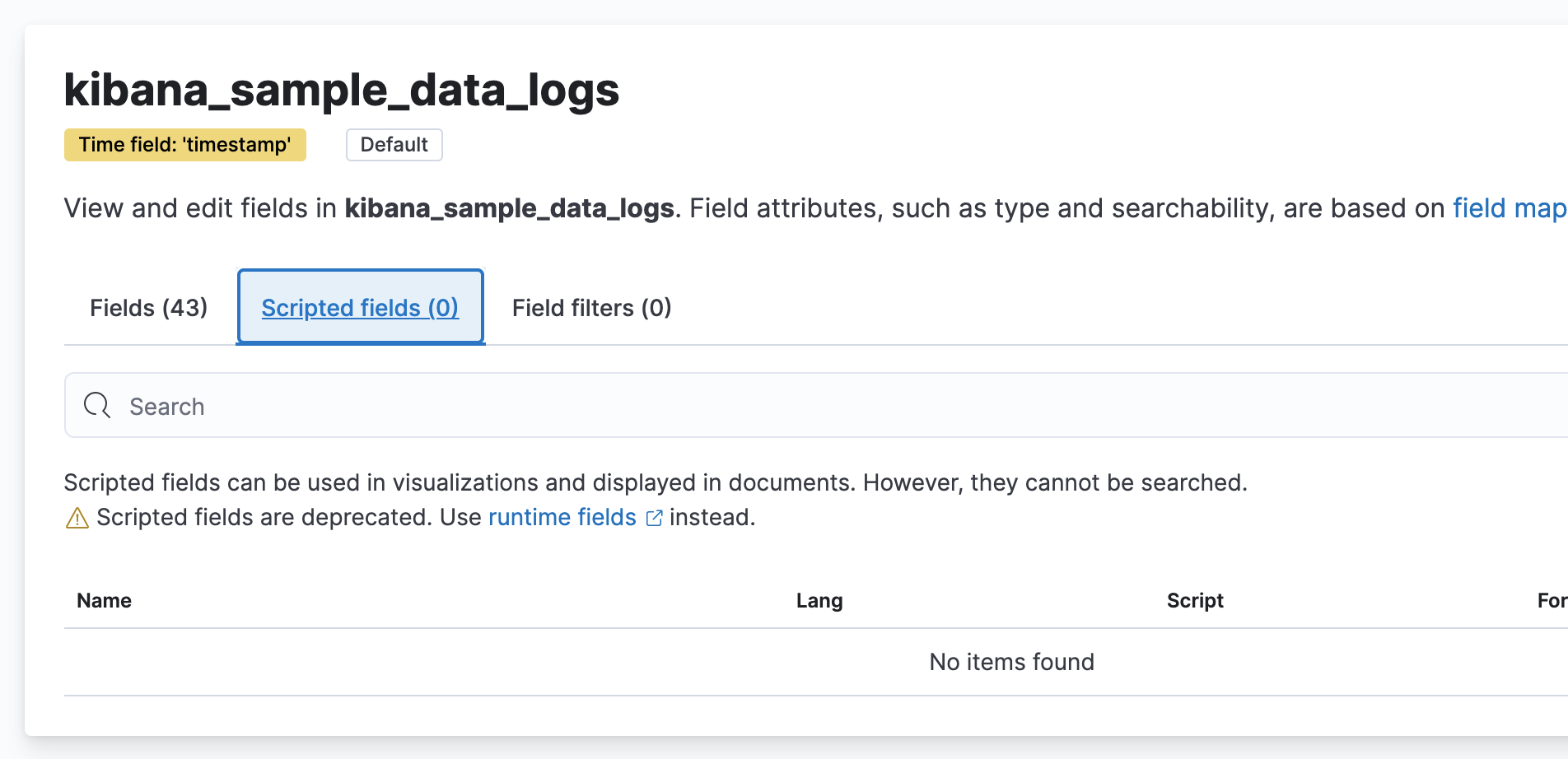Sort by the Name column header

(104, 601)
